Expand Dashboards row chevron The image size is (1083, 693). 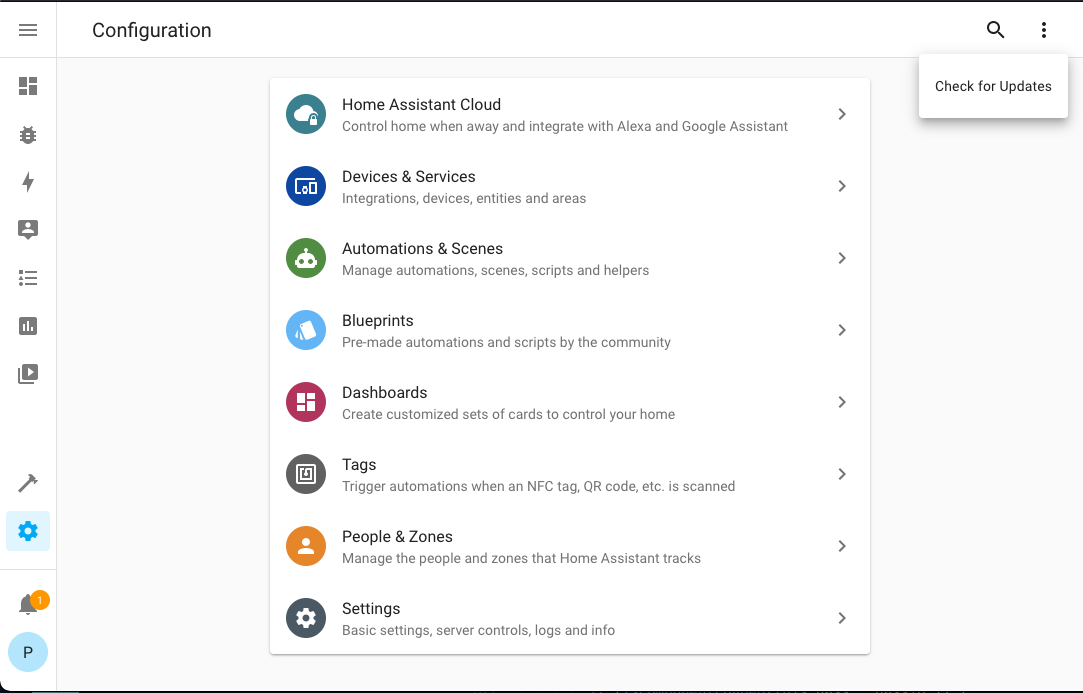pyautogui.click(x=842, y=402)
